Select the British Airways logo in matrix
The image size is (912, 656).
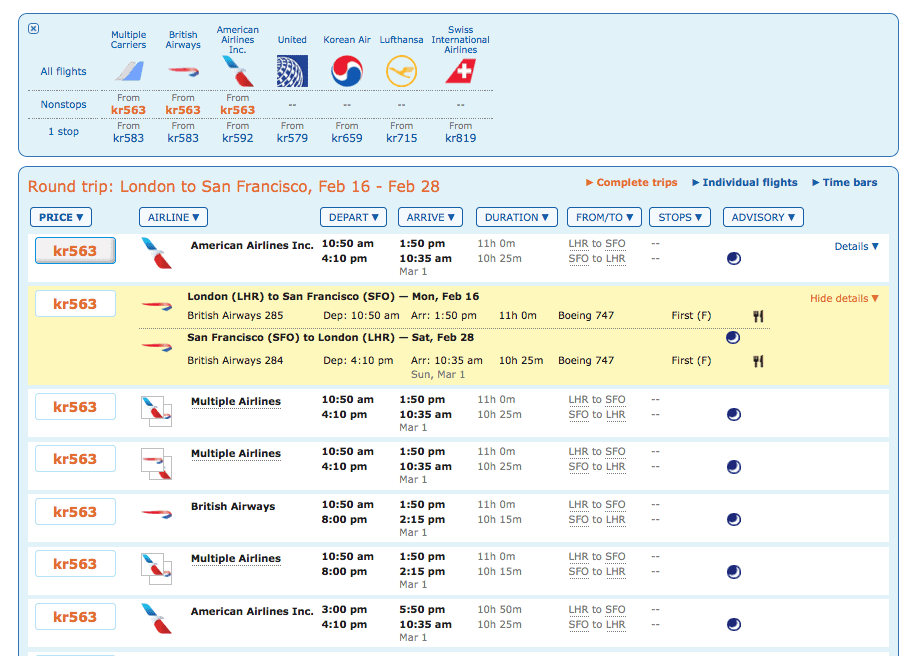[183, 72]
